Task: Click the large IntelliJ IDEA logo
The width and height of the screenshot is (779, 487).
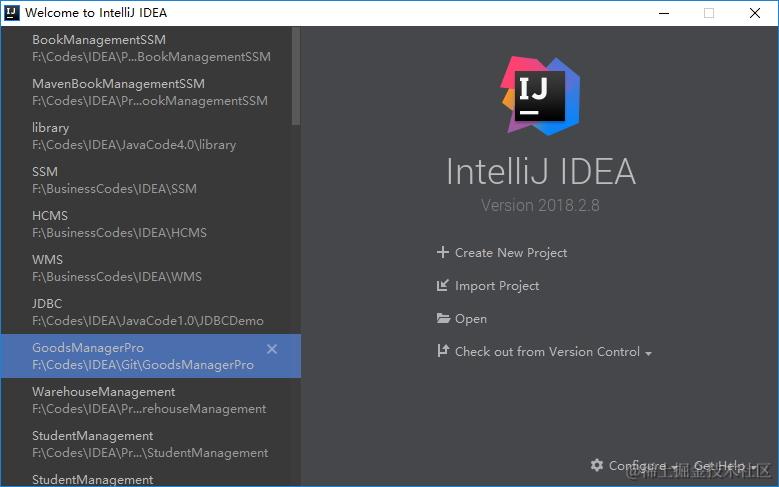Action: point(541,95)
